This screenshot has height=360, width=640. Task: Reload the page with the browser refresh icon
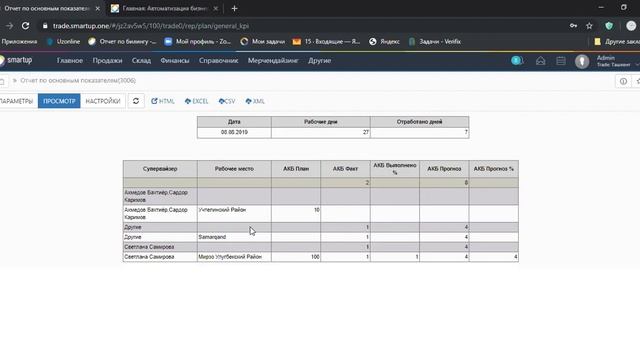(x=25, y=26)
